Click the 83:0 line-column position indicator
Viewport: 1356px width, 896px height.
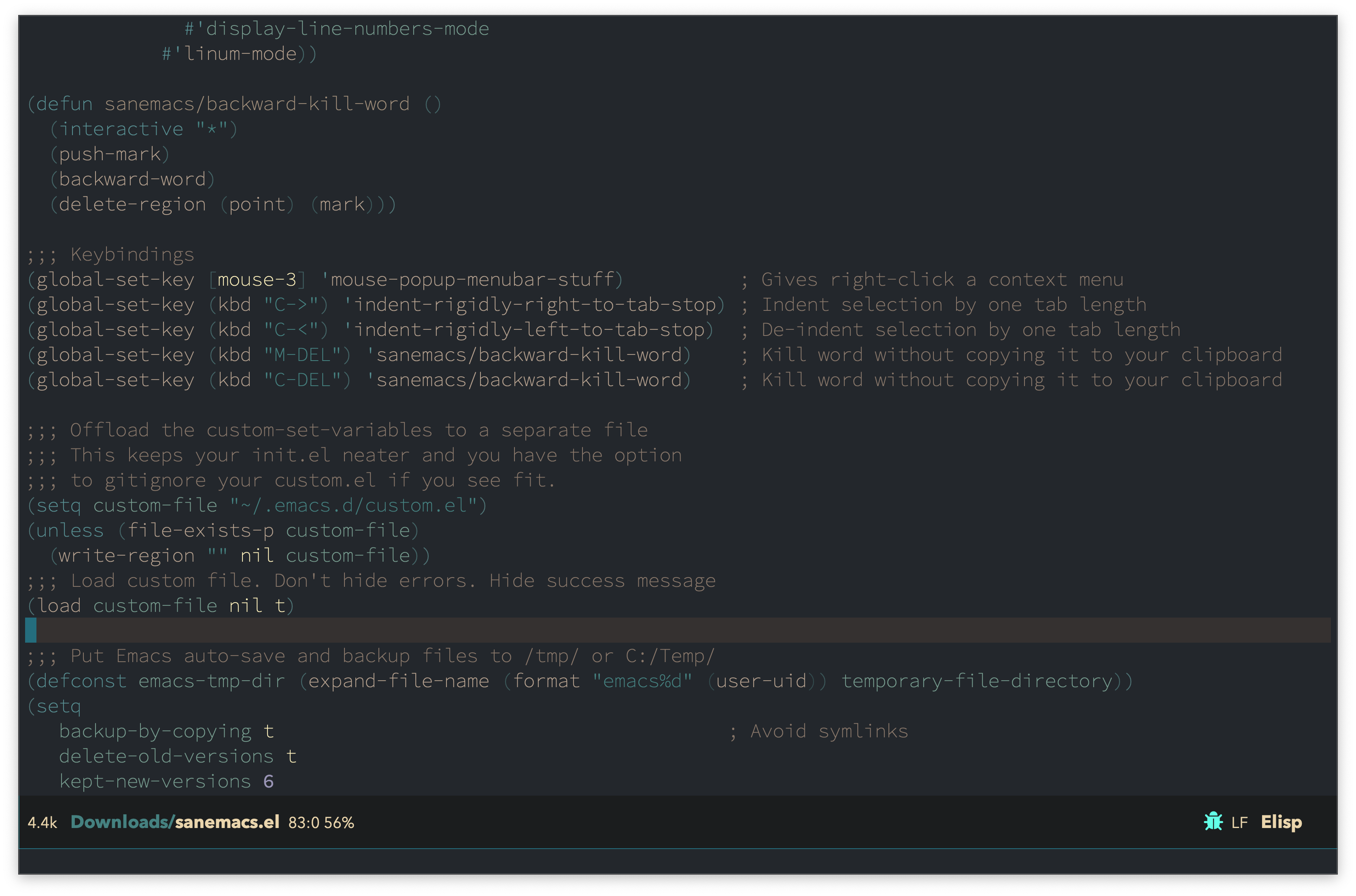point(304,823)
